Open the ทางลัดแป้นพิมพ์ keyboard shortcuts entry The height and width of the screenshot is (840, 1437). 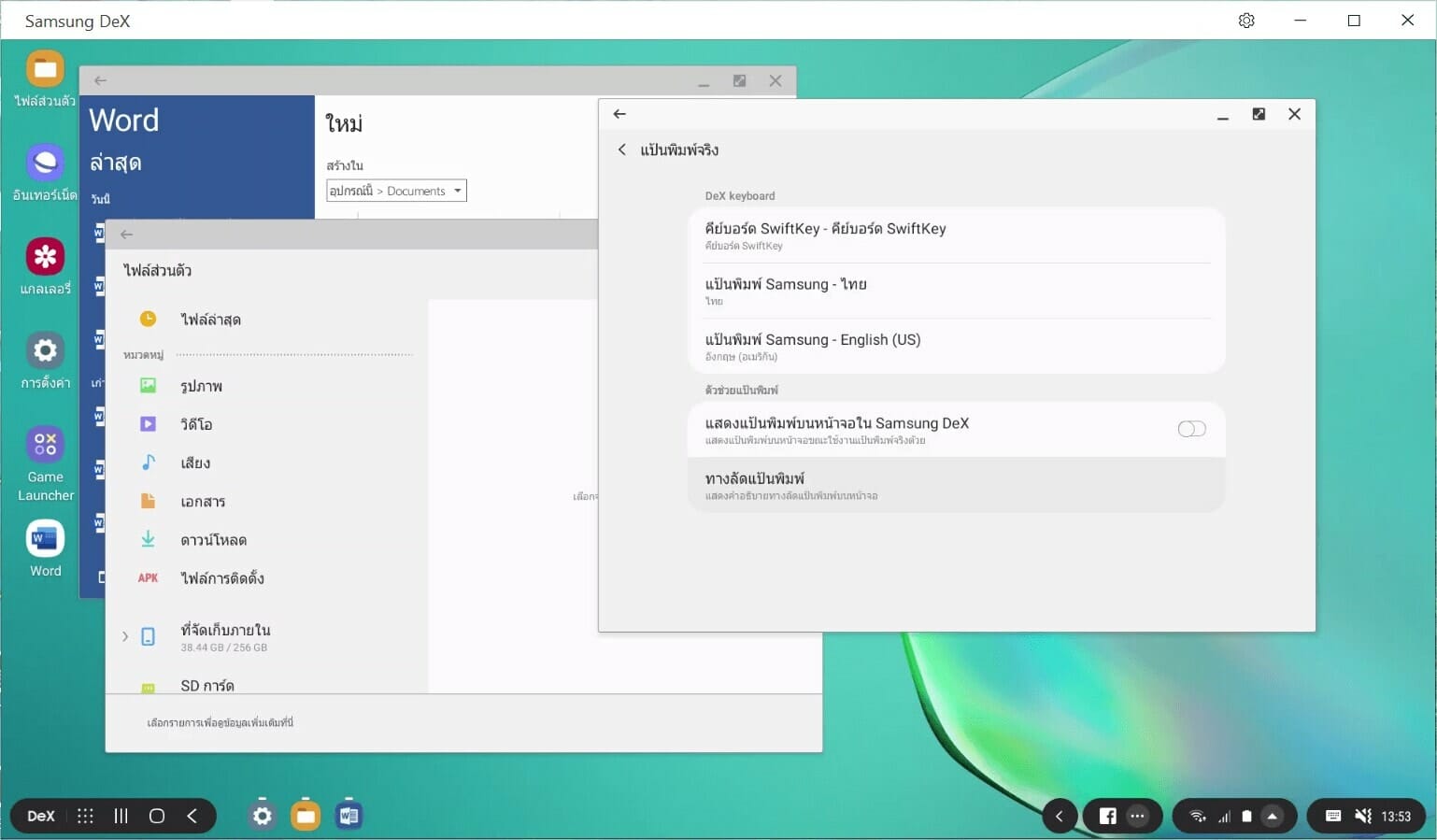click(x=956, y=485)
